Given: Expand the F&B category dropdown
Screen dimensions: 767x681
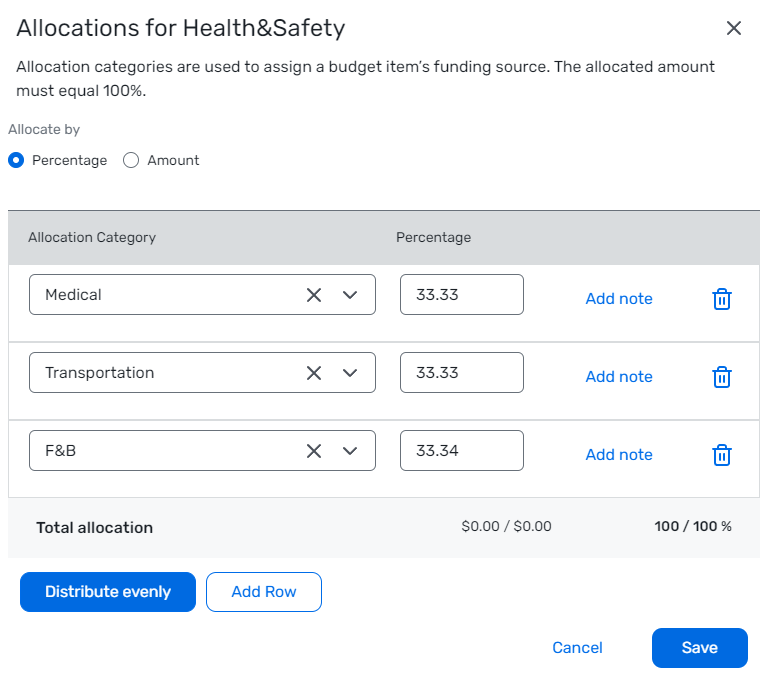Looking at the screenshot, I should (x=350, y=451).
